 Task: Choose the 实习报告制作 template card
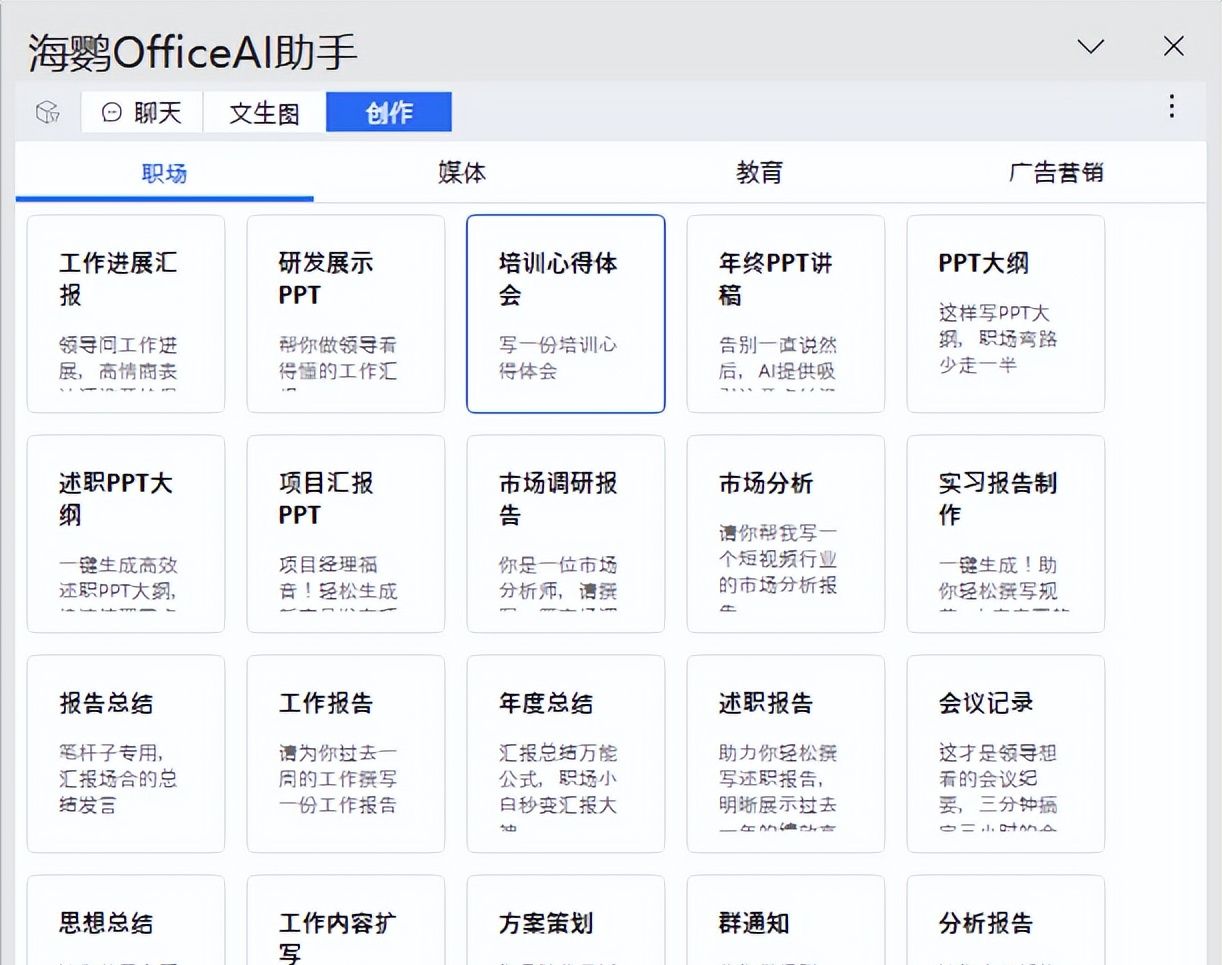click(1006, 534)
